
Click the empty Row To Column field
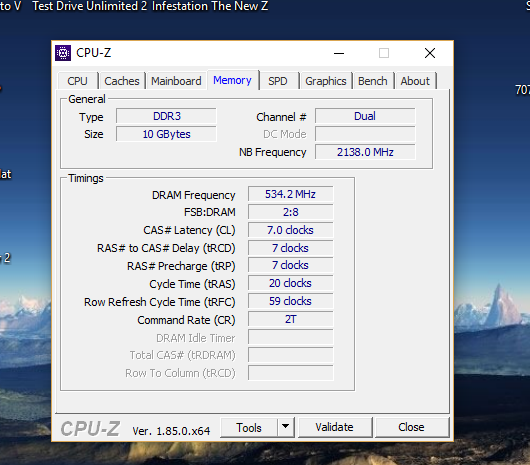point(291,373)
